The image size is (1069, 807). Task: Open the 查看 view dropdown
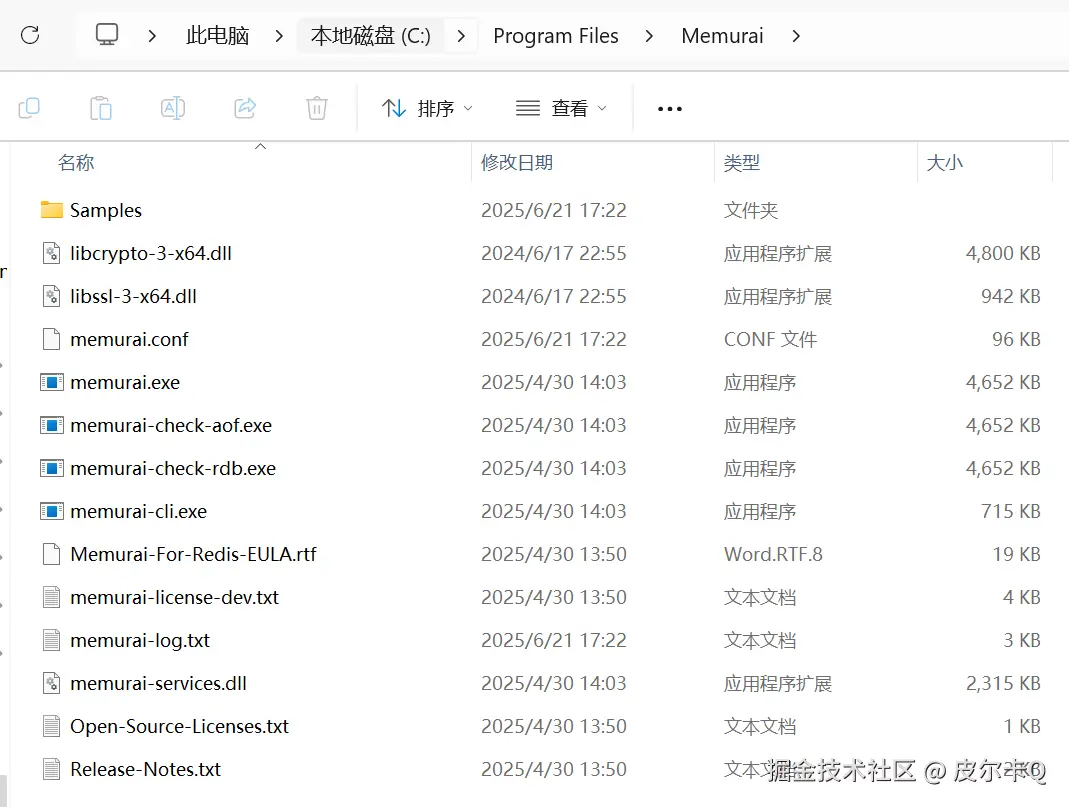click(x=561, y=108)
